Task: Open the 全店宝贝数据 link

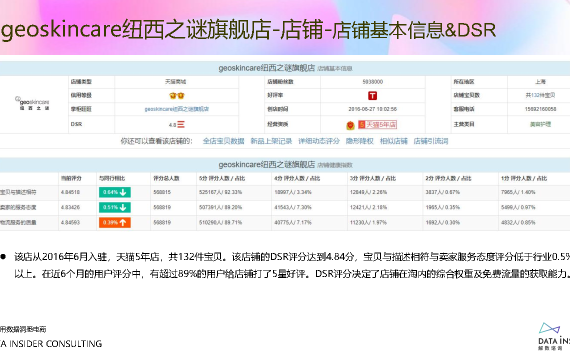Action: [x=224, y=141]
